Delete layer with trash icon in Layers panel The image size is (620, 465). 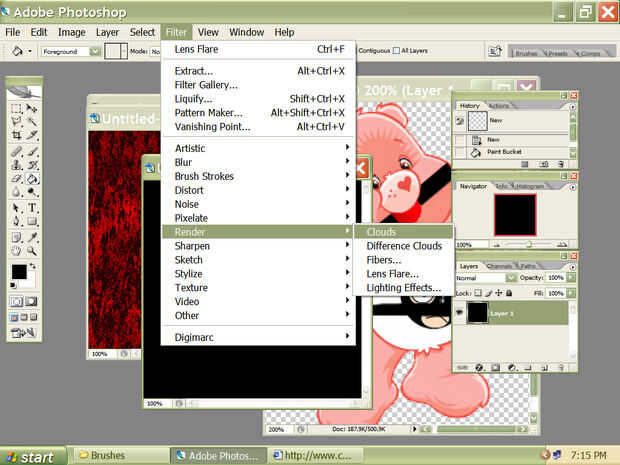pos(561,368)
